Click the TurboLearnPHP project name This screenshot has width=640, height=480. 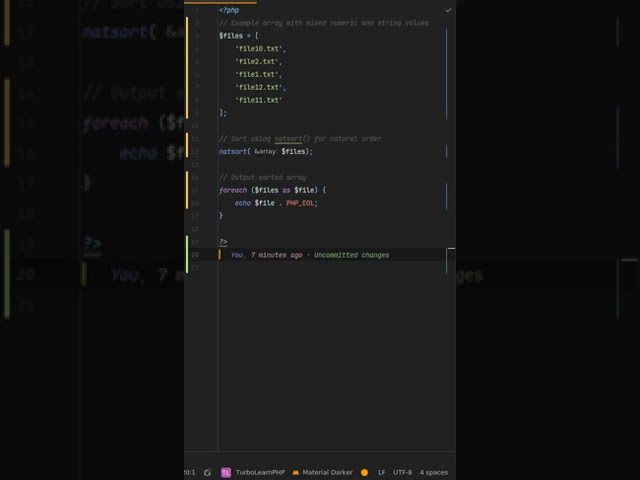coord(260,472)
